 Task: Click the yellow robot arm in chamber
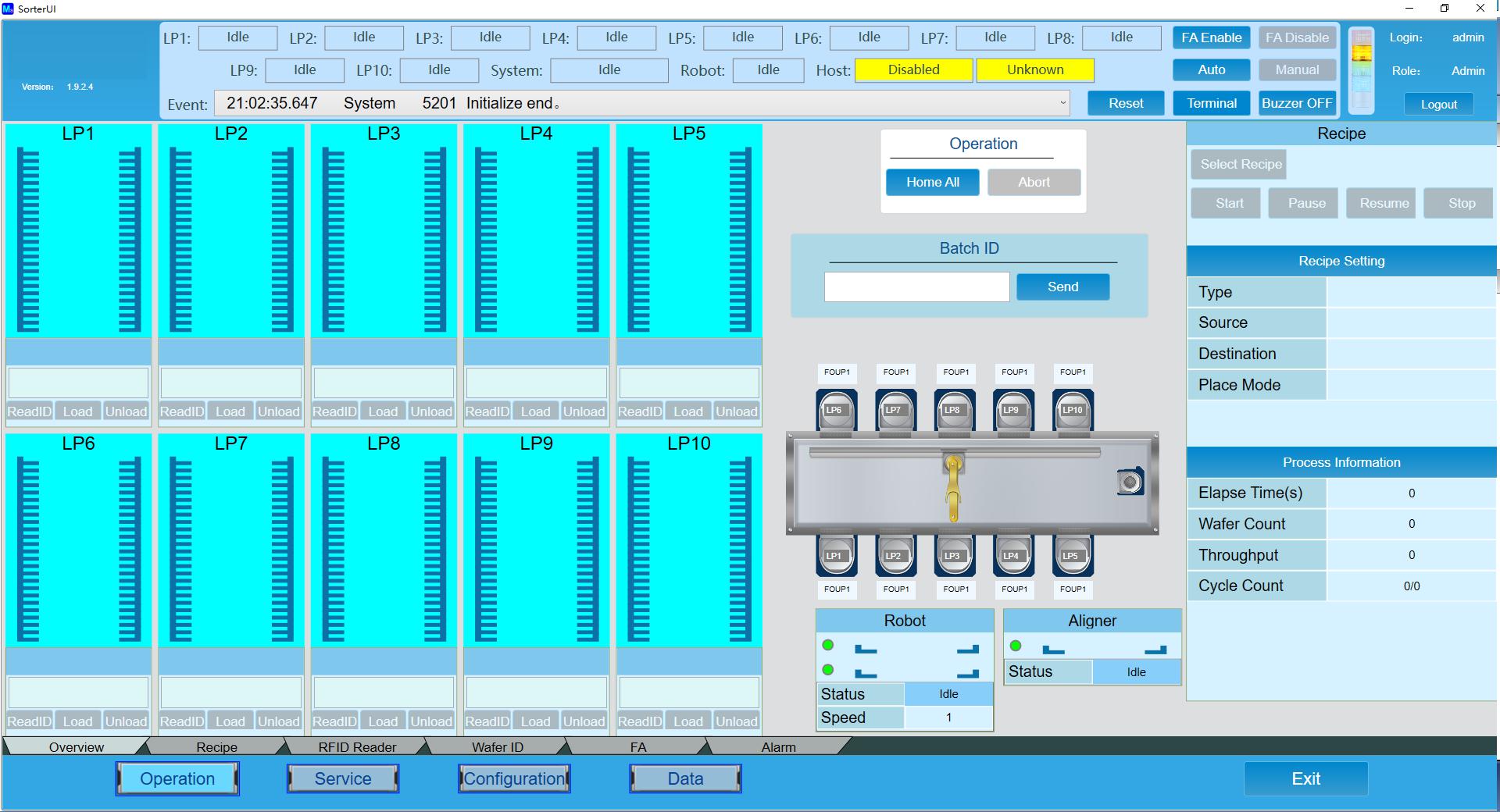coord(952,487)
